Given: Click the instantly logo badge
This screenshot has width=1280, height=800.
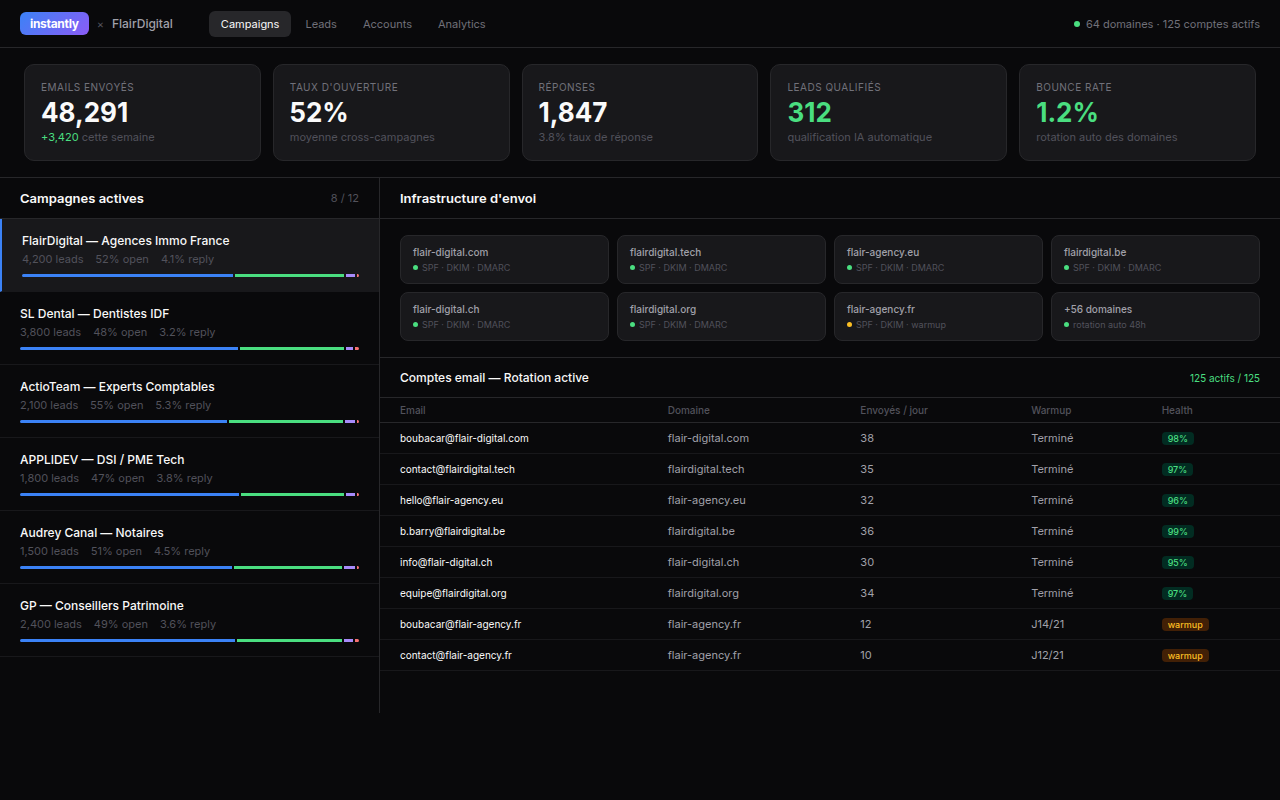Looking at the screenshot, I should (x=54, y=24).
